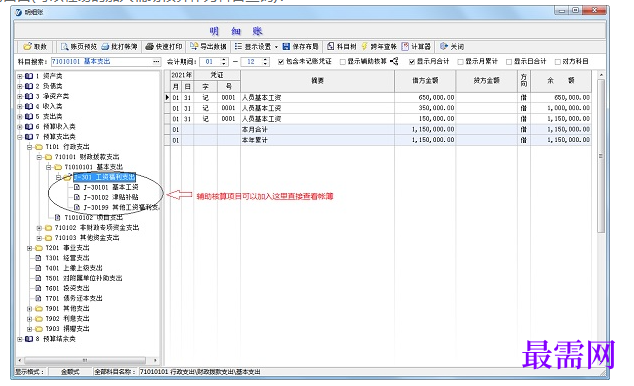Image resolution: width=634 pixels, height=386 pixels.
Task: Click the 摘要 column header
Action: click(317, 81)
